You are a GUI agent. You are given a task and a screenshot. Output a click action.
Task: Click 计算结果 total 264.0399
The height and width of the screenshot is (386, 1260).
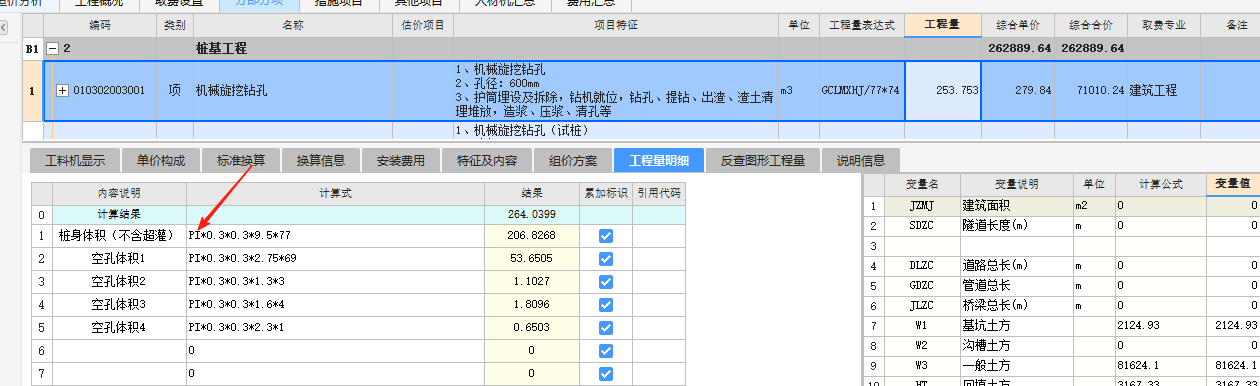coord(532,214)
